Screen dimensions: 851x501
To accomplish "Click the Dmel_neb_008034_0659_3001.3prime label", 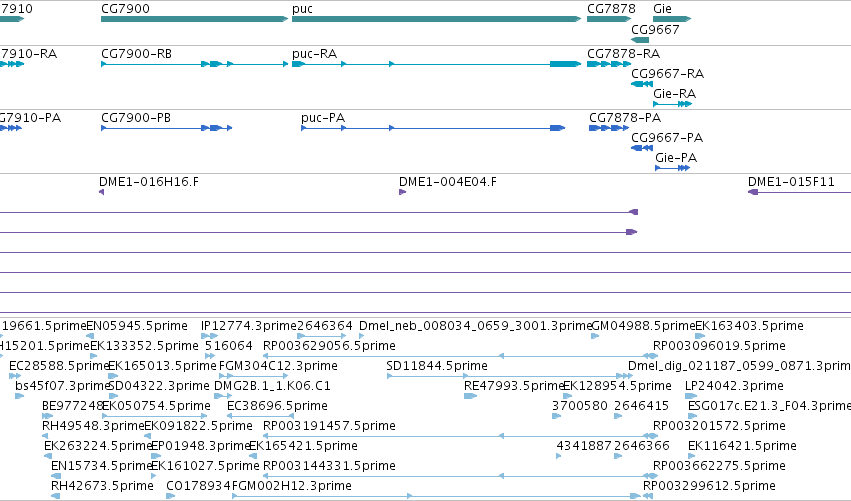I will (x=475, y=326).
